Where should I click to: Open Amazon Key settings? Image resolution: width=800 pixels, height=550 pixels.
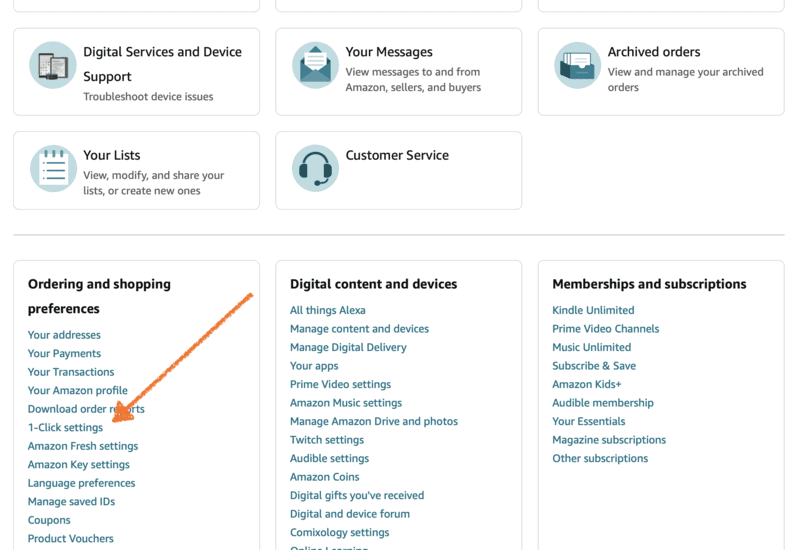79,464
